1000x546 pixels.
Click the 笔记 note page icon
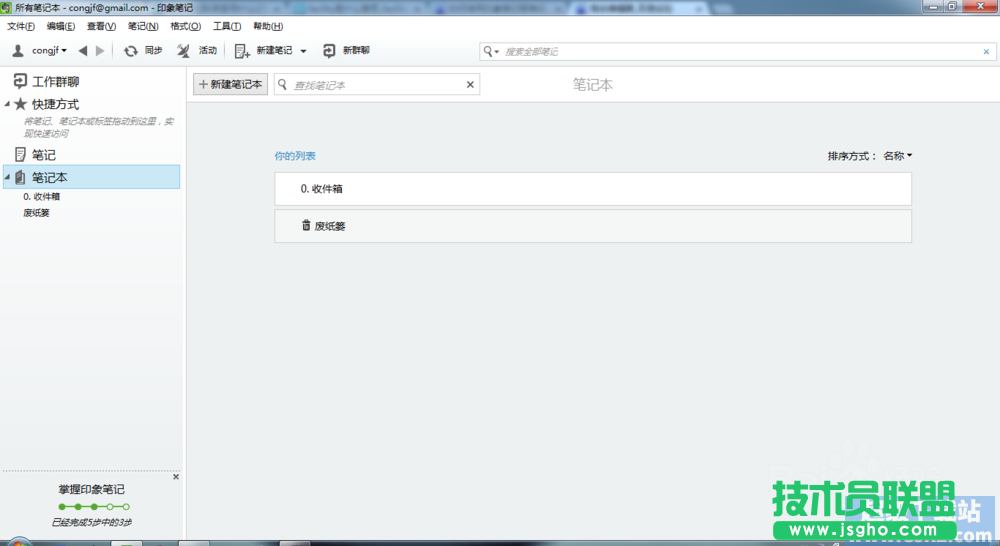(x=20, y=154)
